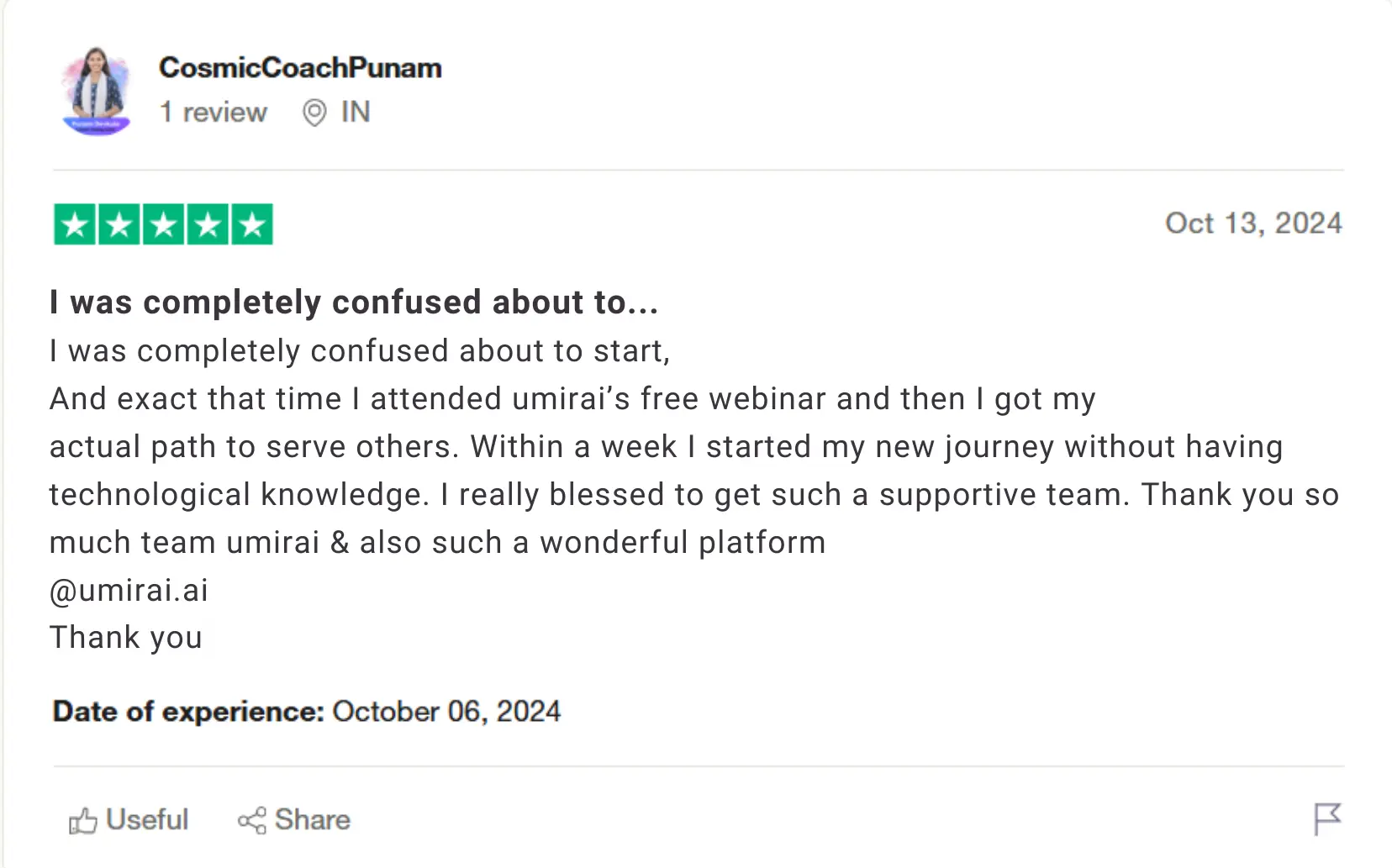Click the fifth green rating star
Screen dimensions: 1392x868
click(252, 224)
